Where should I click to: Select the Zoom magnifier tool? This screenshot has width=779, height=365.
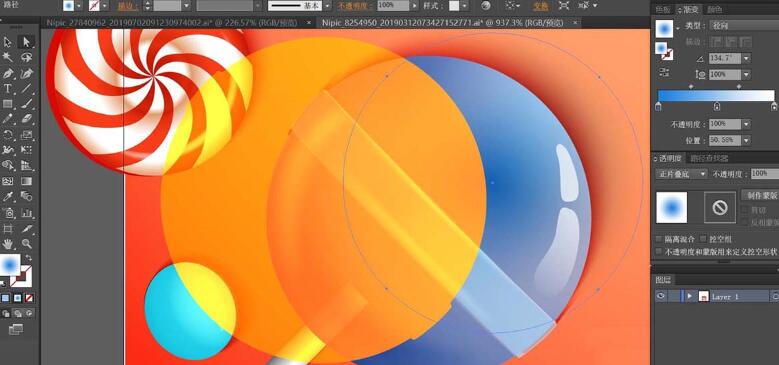(x=26, y=244)
